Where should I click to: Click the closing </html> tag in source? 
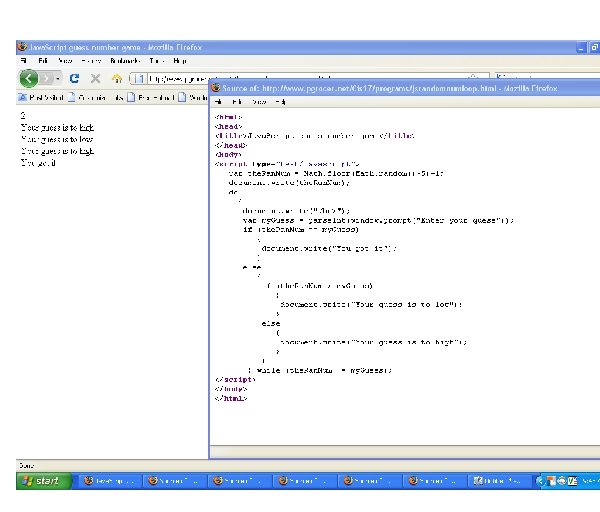(231, 398)
